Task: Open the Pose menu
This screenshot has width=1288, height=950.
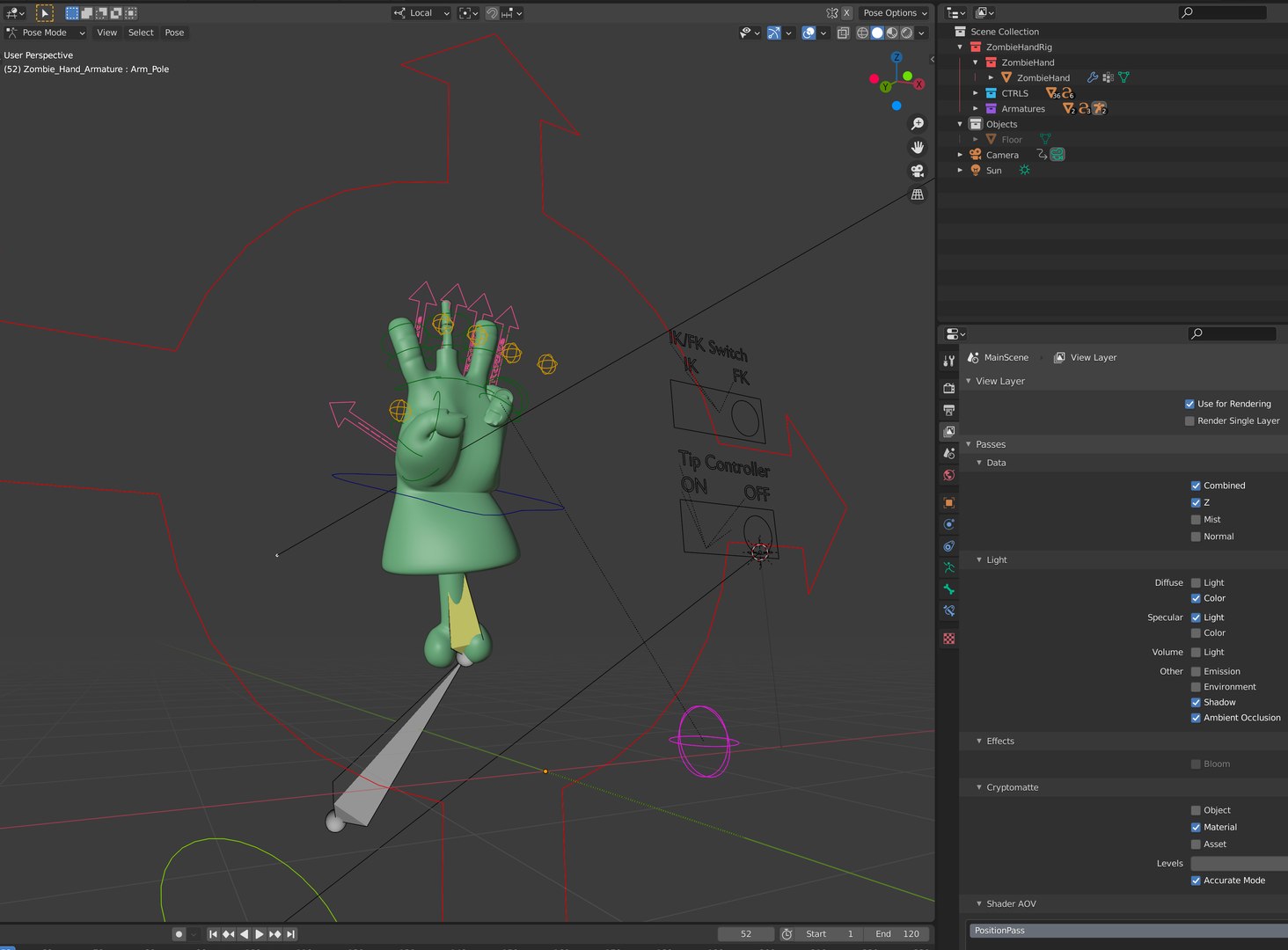Action: (175, 33)
